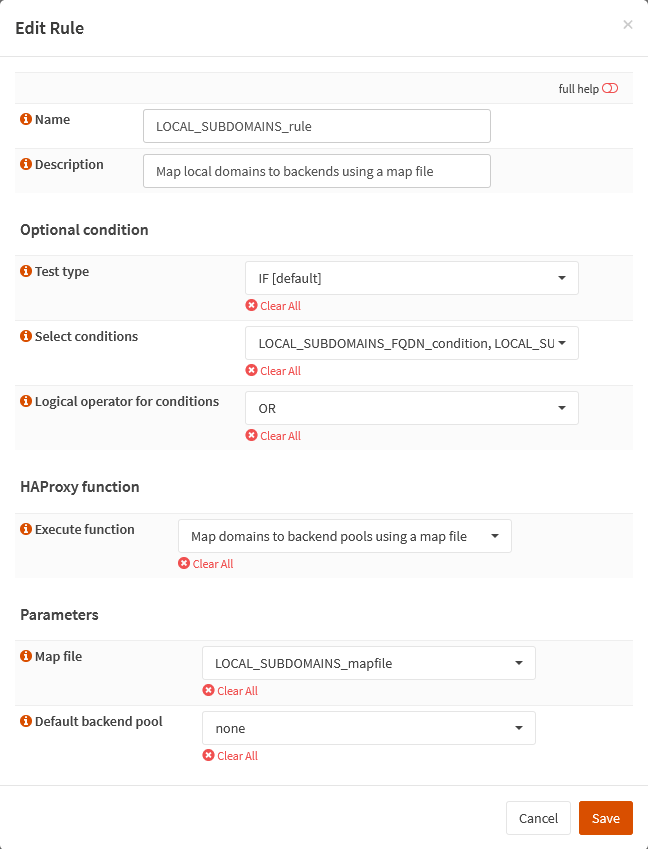Clear All under Map file
648x849 pixels.
230,691
